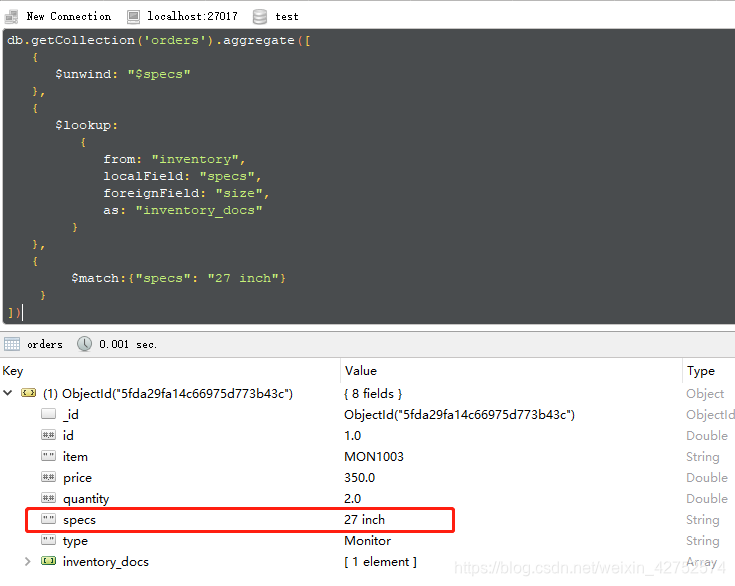Click the orders collection table icon

click(12, 344)
